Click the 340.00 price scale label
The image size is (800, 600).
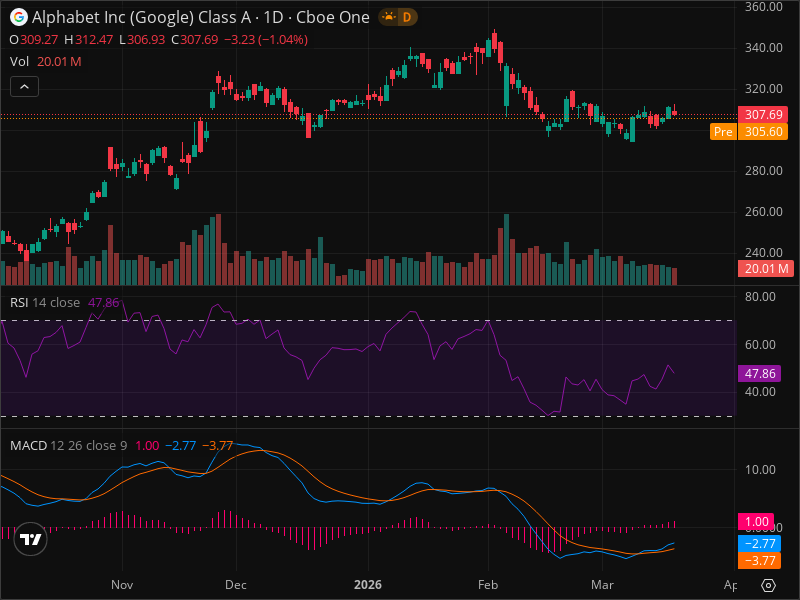tap(763, 47)
